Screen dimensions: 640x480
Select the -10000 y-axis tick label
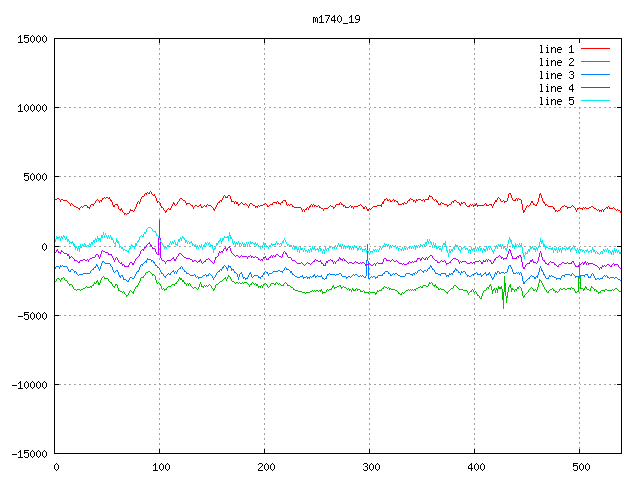(28, 385)
